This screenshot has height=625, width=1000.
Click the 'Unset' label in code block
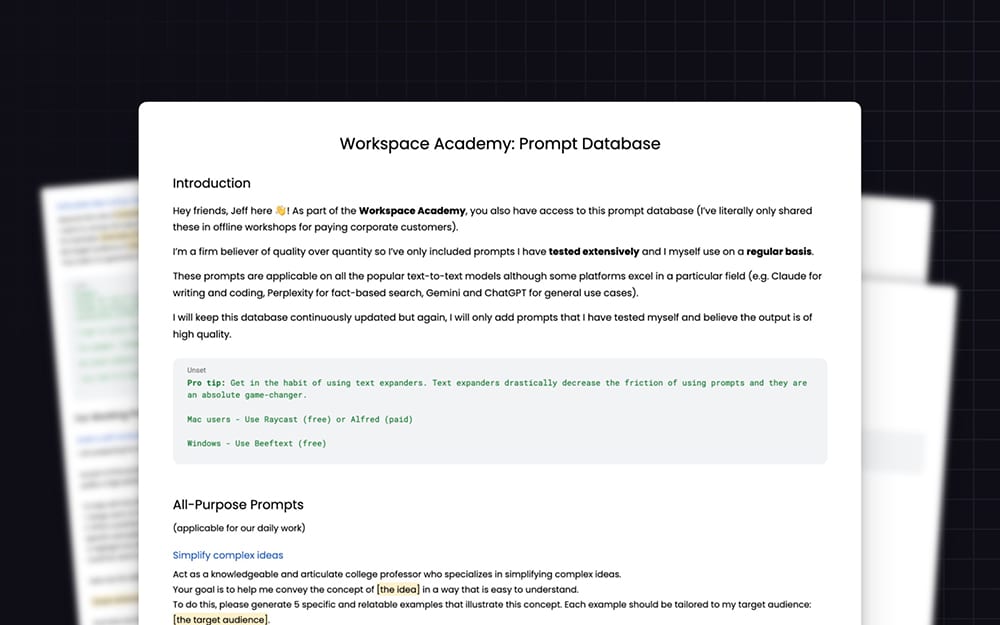(196, 370)
